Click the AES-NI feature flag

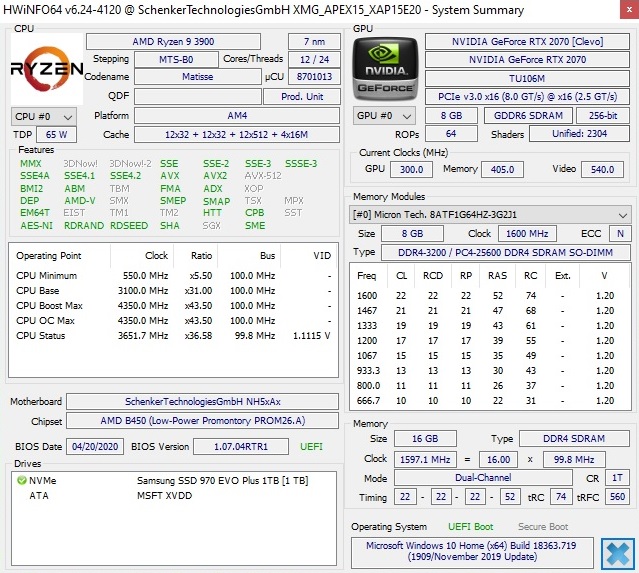pos(37,225)
